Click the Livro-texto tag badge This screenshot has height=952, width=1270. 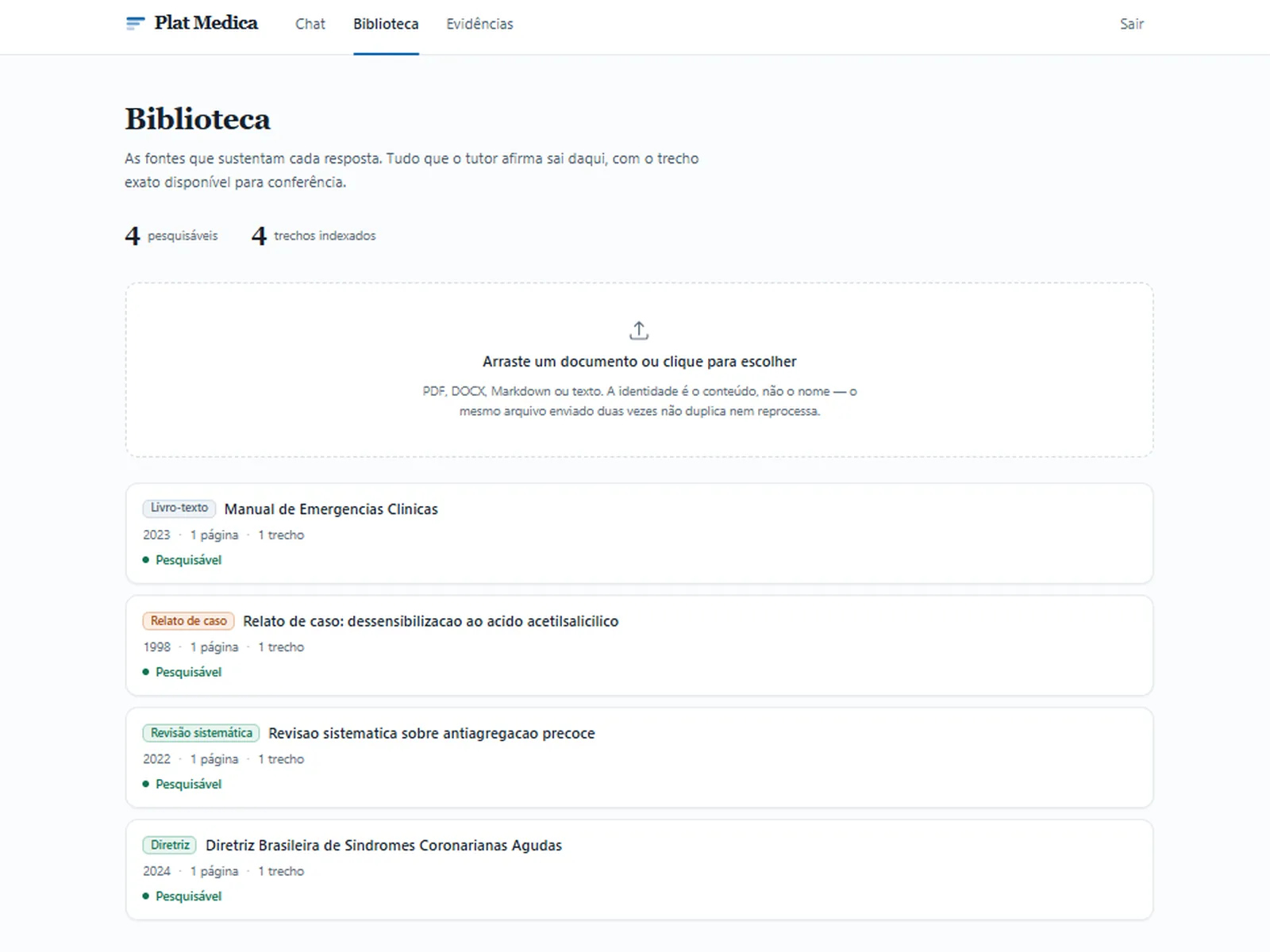pos(179,508)
